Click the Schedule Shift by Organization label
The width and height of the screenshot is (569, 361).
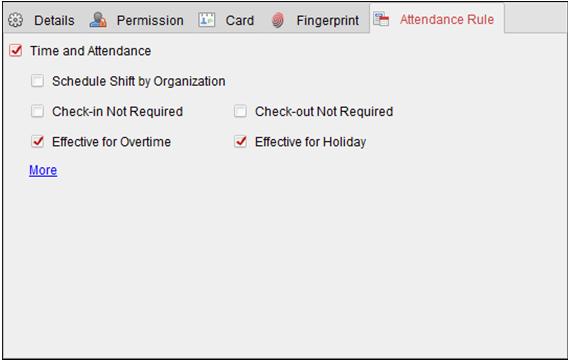tap(139, 82)
